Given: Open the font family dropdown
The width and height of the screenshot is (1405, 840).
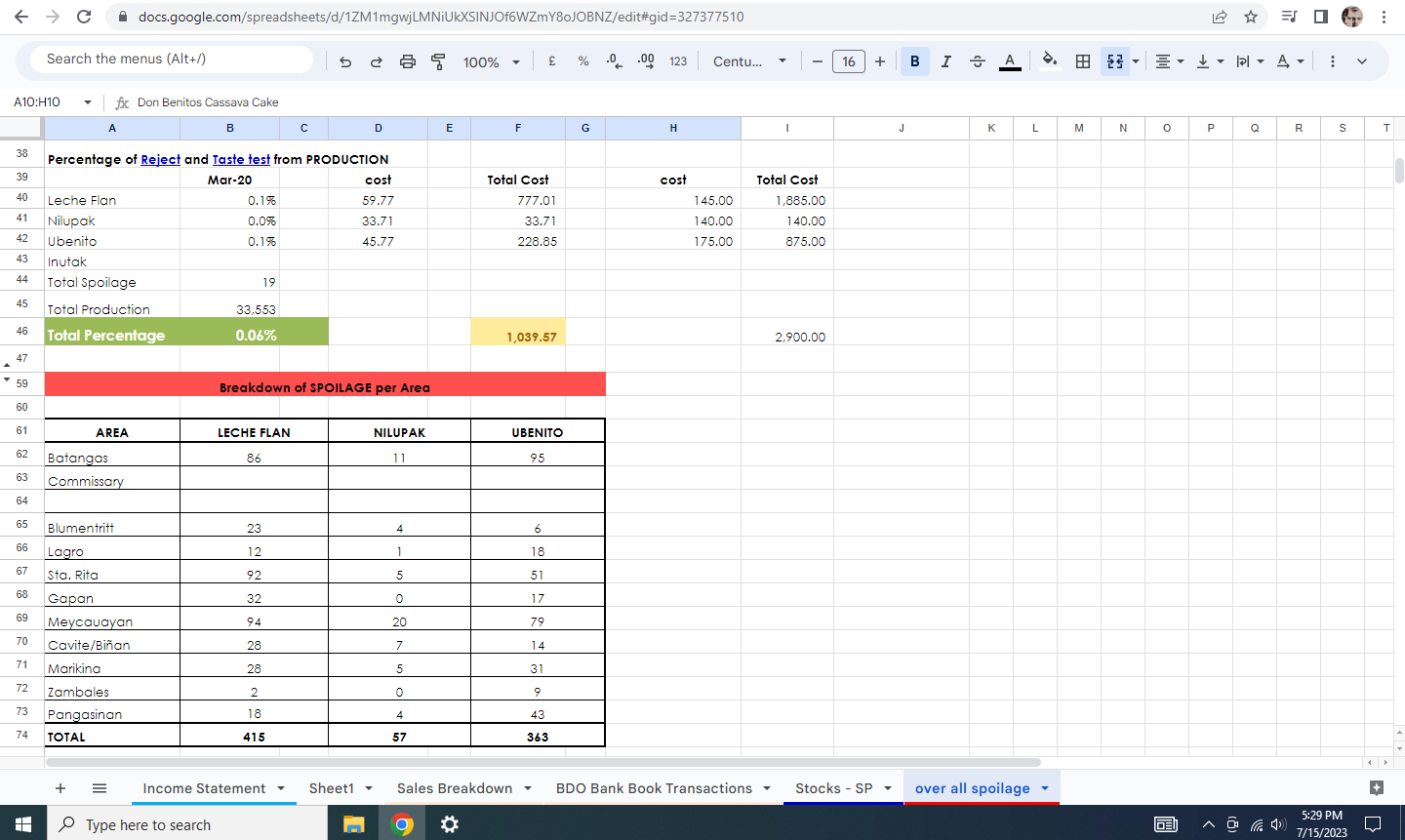Looking at the screenshot, I should pos(749,61).
